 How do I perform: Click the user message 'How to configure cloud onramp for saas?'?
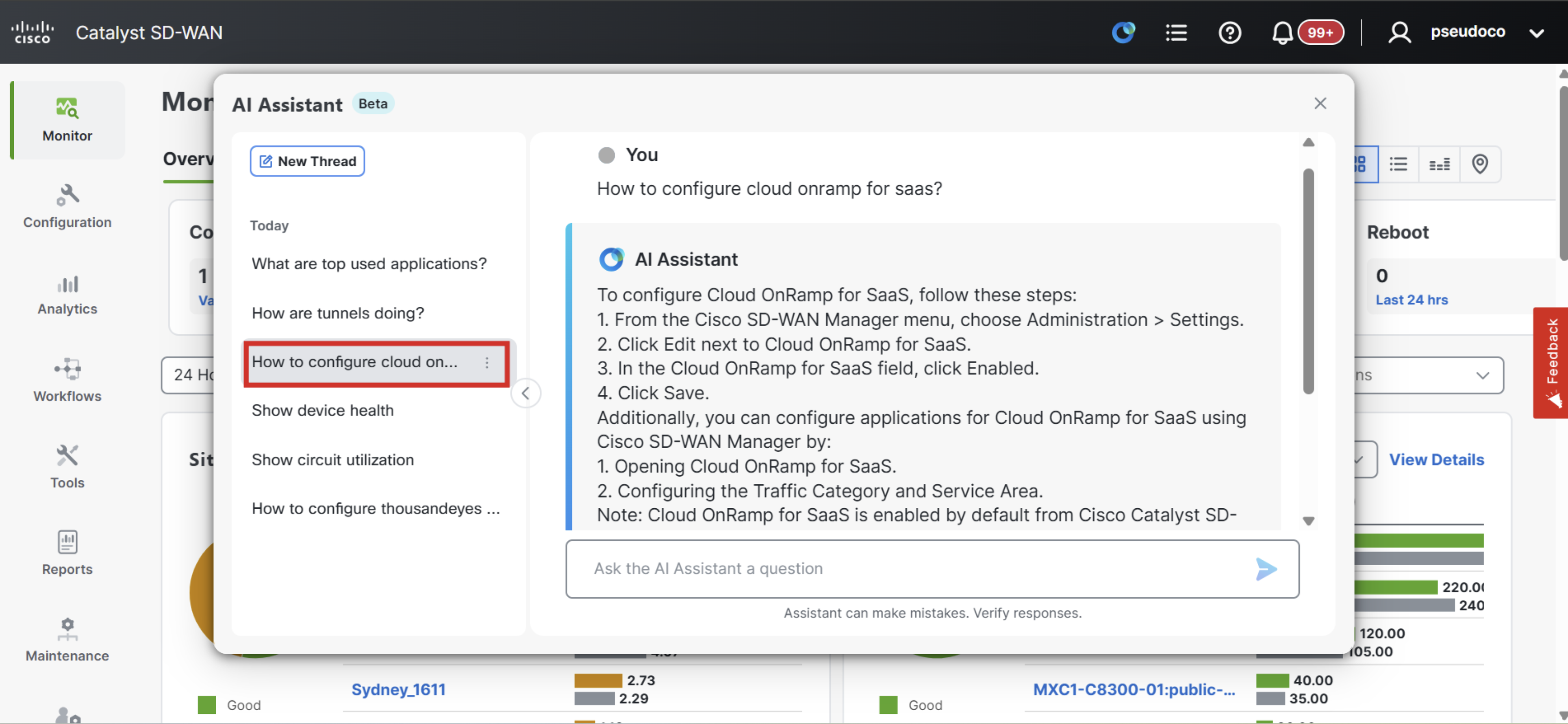pyautogui.click(x=769, y=189)
